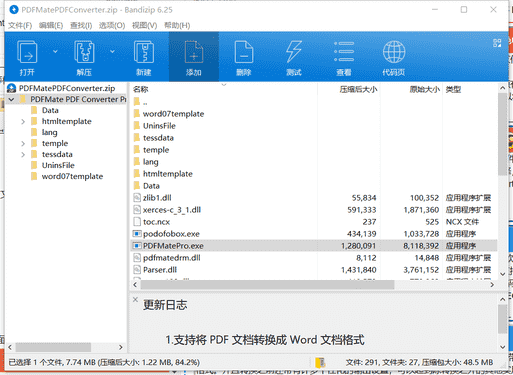Screen dimensions: 513x375
Task: Select the zlib1.dll file icon
Action: 137,198
